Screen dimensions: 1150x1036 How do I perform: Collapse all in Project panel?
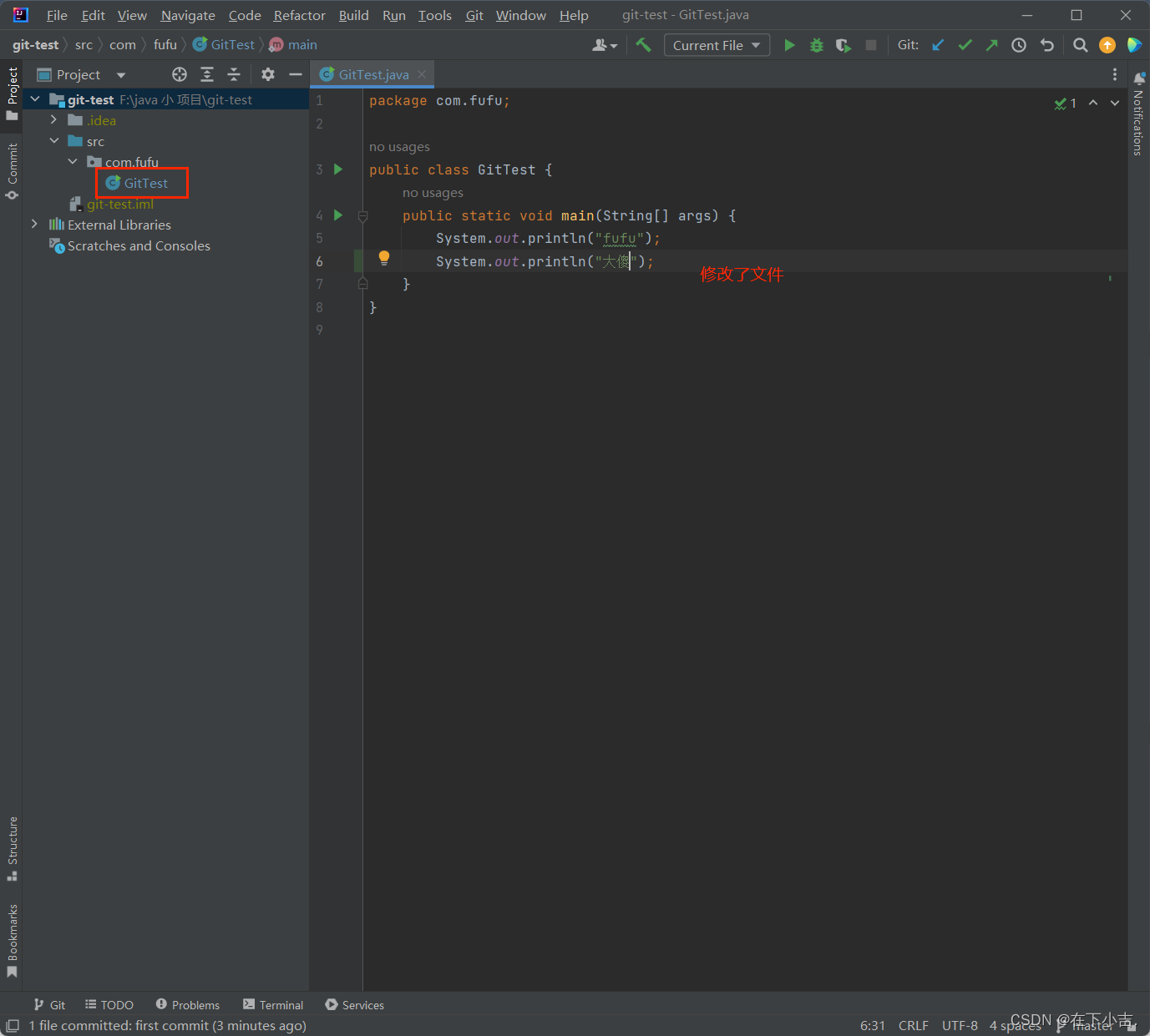(x=234, y=74)
